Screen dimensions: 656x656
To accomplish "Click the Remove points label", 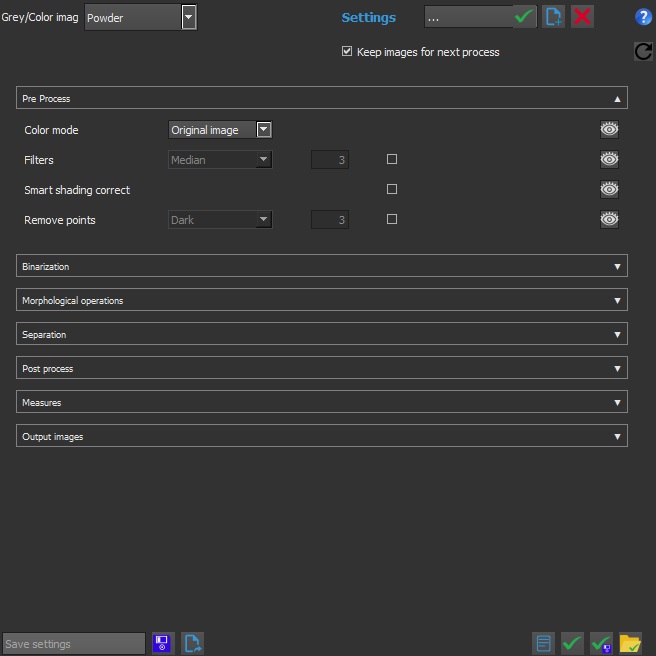I will [60, 220].
